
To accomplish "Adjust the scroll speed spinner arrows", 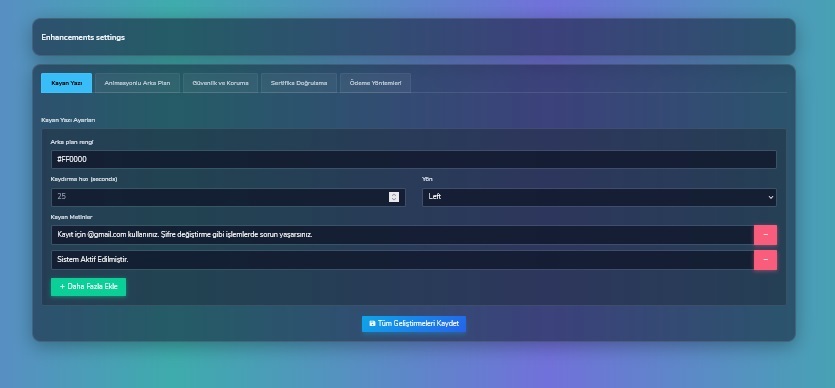I will 394,197.
